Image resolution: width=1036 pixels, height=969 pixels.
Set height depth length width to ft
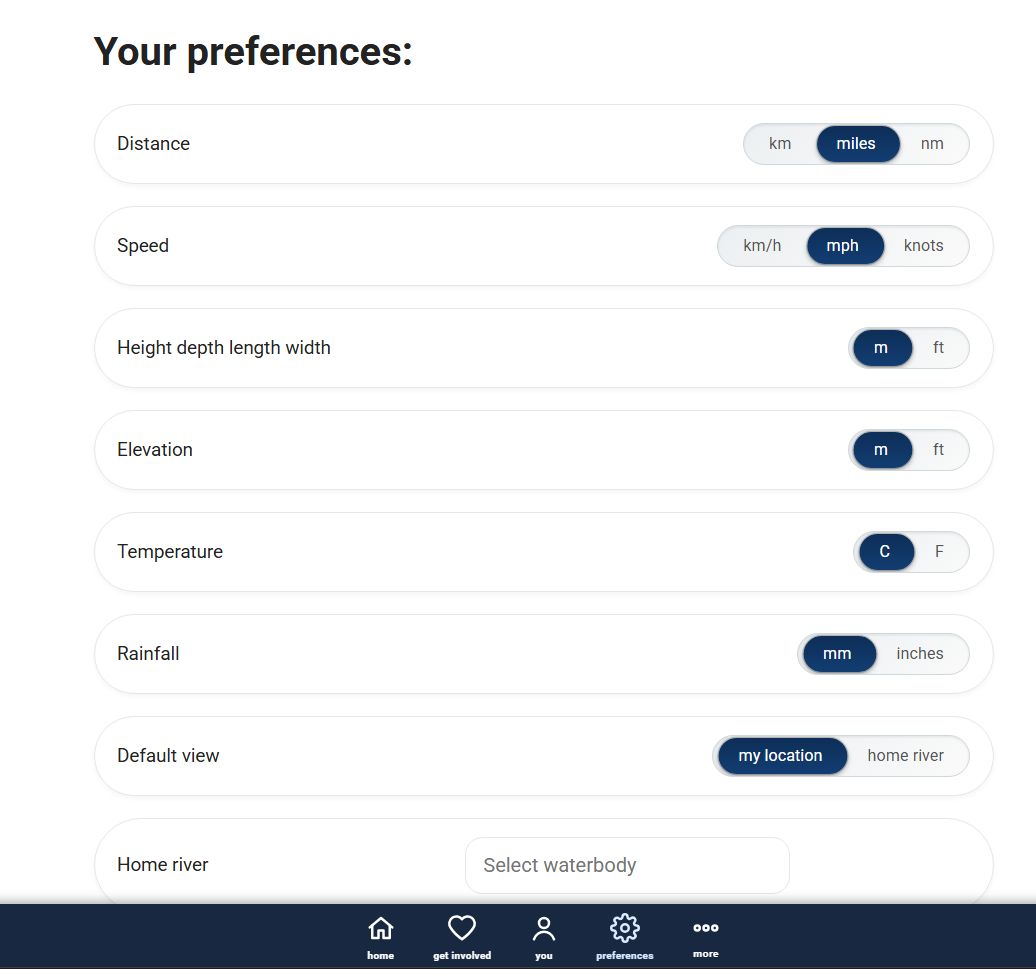coord(938,348)
